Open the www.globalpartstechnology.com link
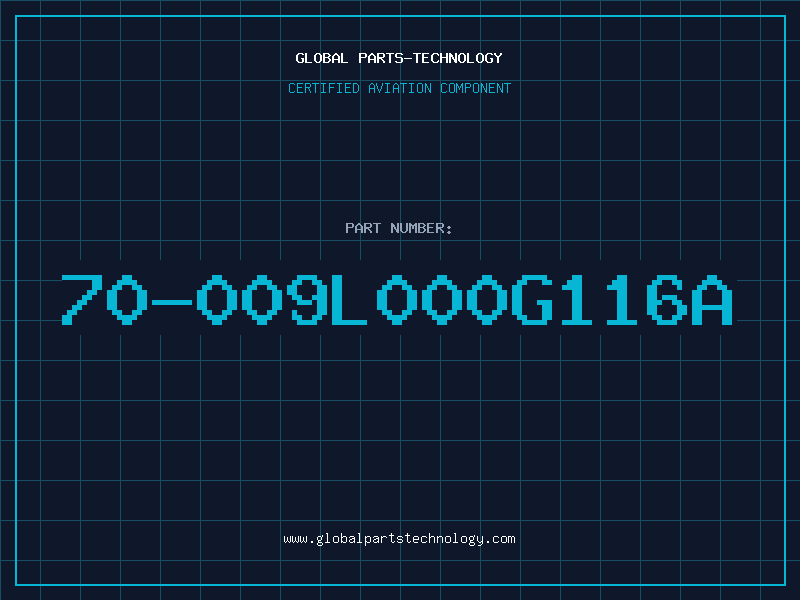The width and height of the screenshot is (800, 600). pyautogui.click(x=399, y=539)
